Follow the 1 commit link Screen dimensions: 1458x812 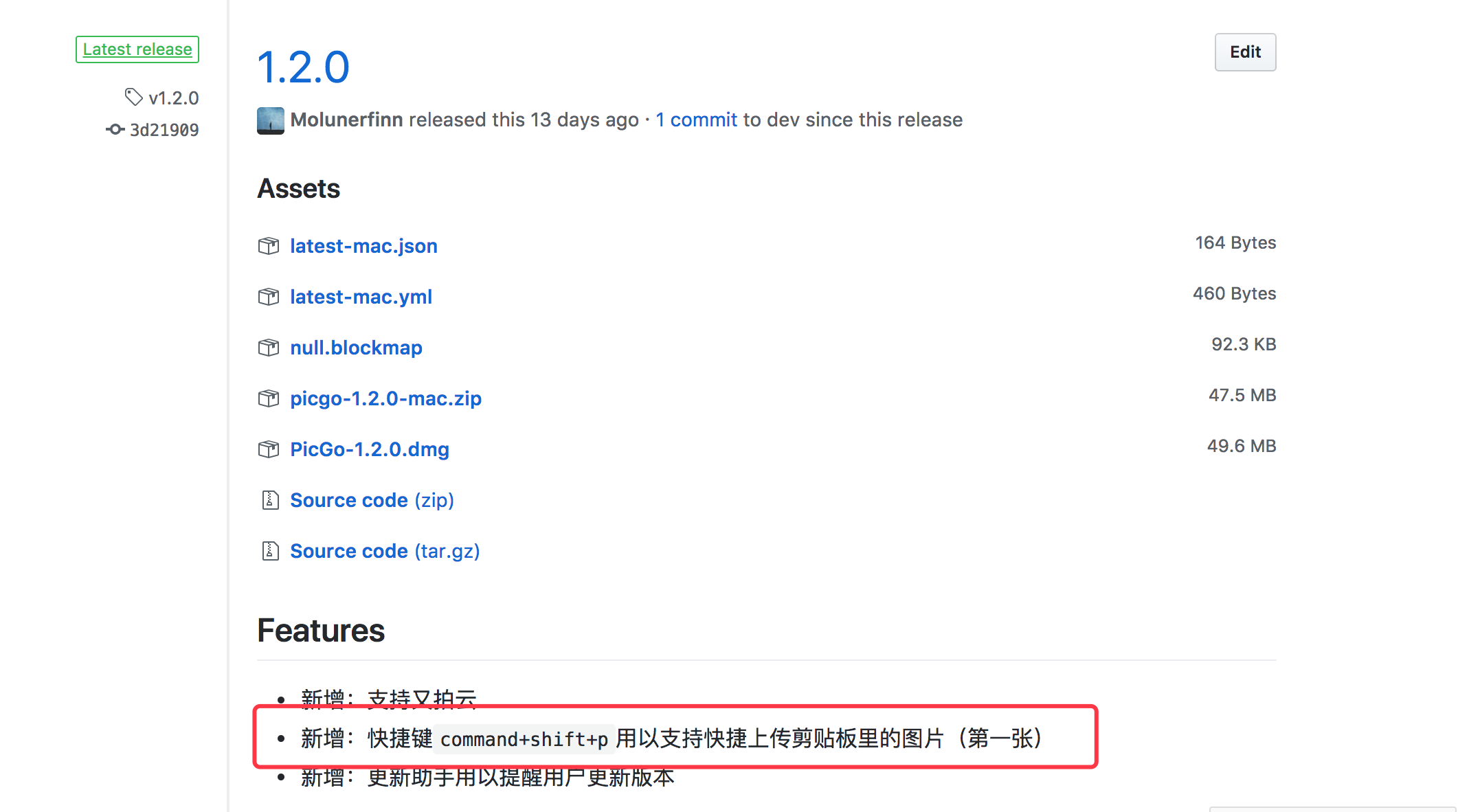696,119
